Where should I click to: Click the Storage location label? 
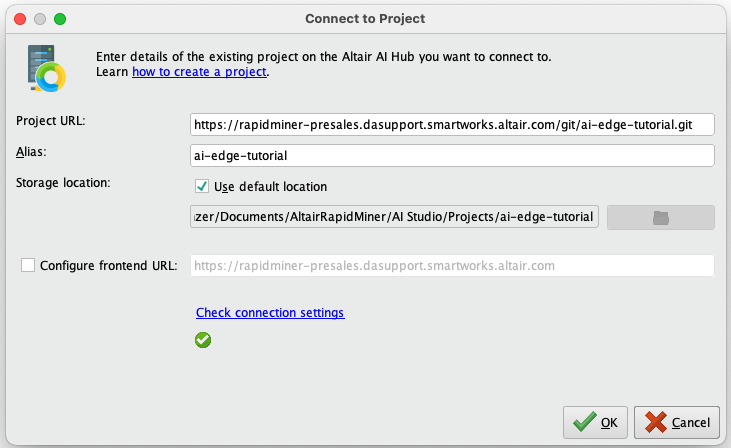point(63,182)
